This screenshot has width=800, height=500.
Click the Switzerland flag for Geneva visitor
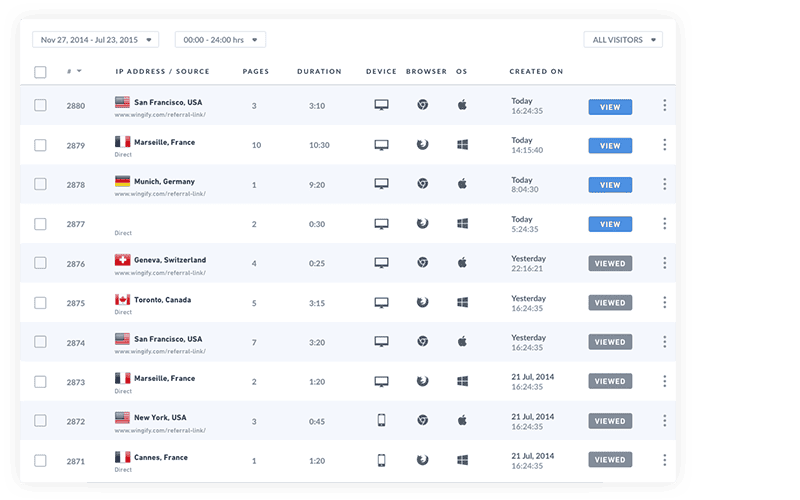[123, 260]
